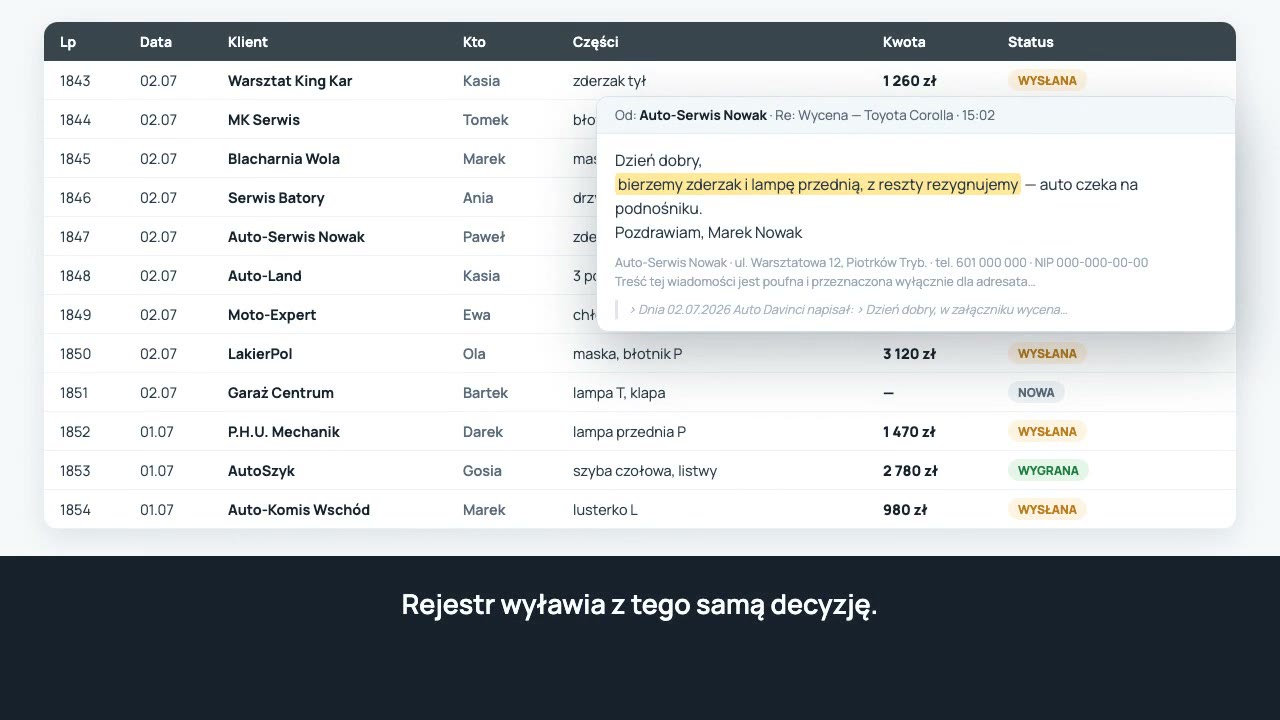Select the WYSŁANA status badge in row 1843

point(1047,81)
